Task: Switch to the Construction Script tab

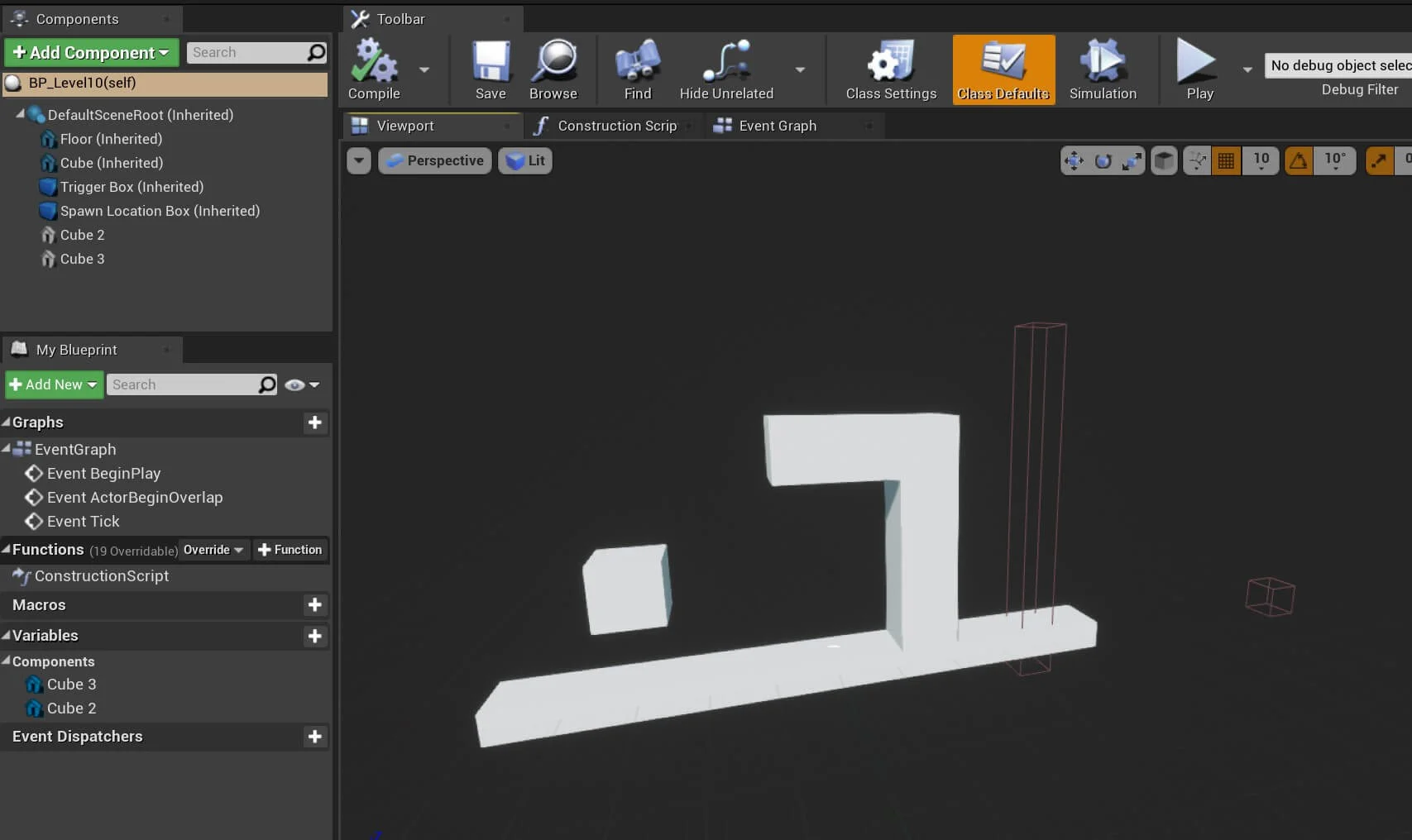Action: [616, 126]
